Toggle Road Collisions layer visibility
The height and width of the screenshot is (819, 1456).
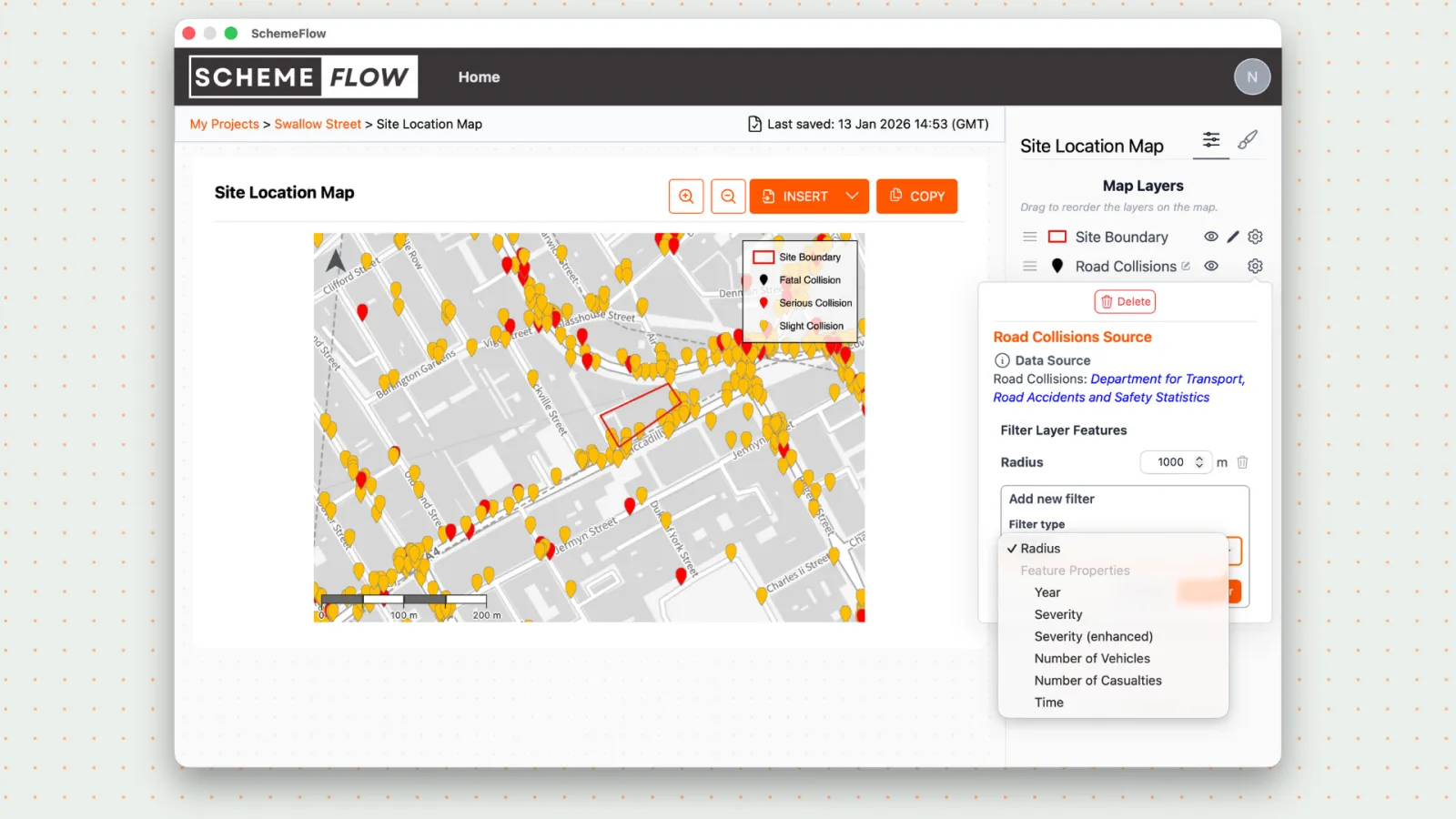coord(1211,266)
